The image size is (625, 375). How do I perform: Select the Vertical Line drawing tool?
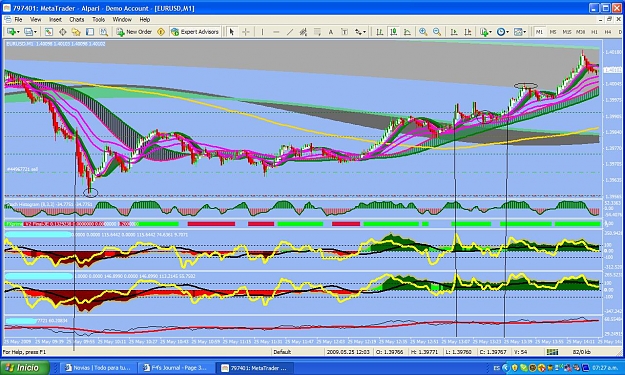pyautogui.click(x=262, y=32)
